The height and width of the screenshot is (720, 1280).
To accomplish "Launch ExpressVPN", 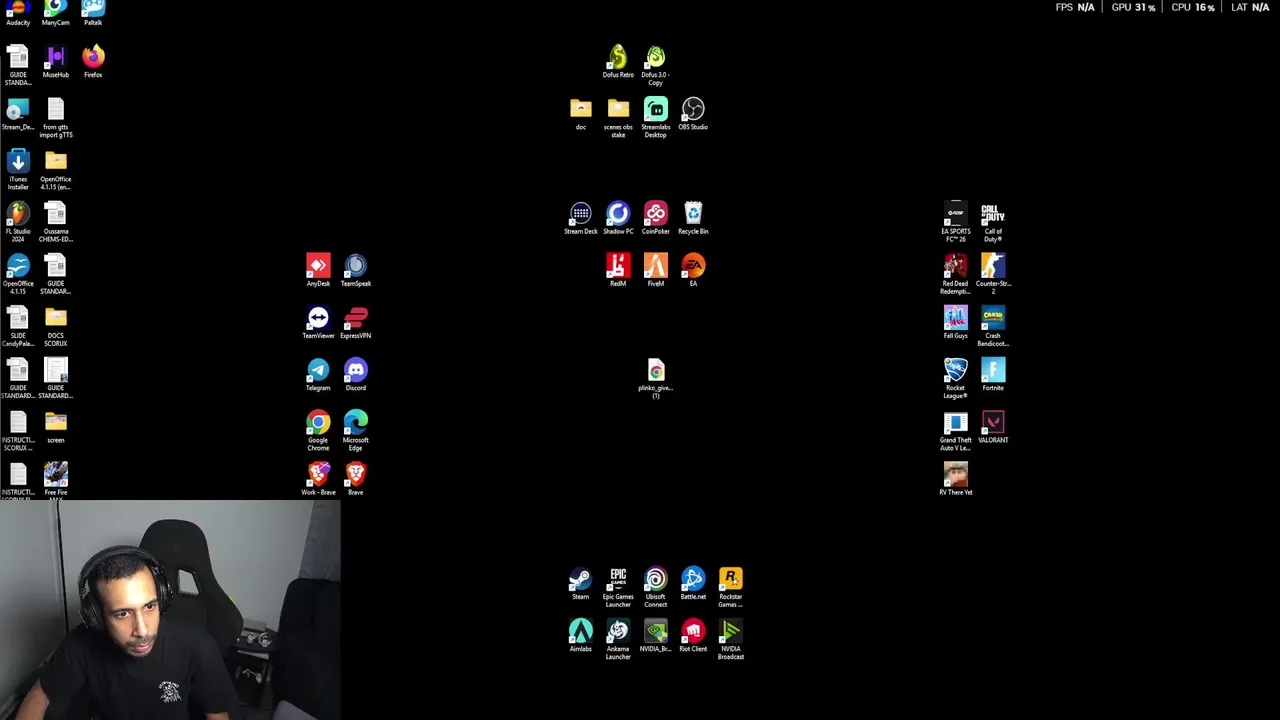I will 355,322.
